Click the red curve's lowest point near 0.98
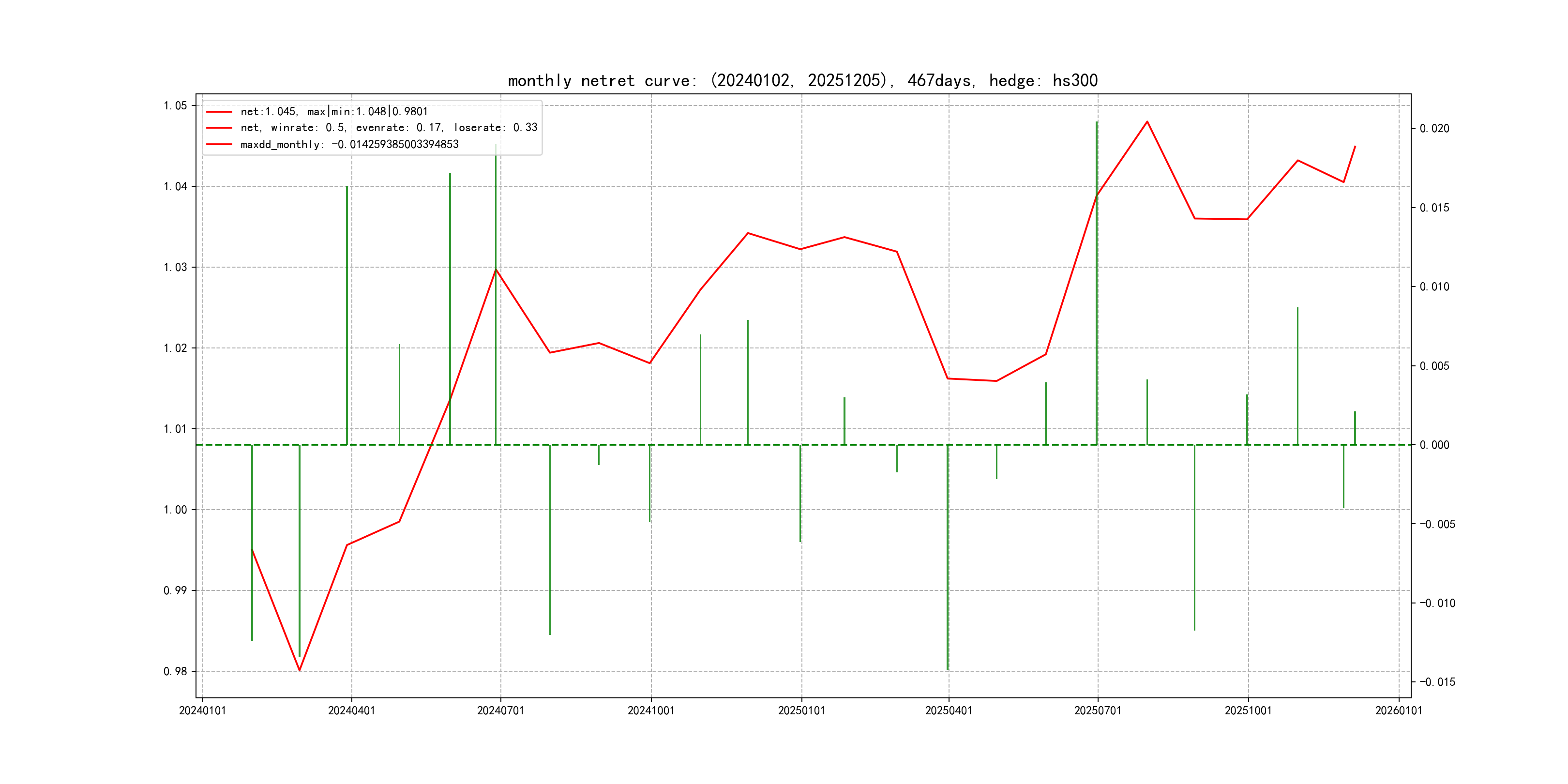 coord(300,670)
